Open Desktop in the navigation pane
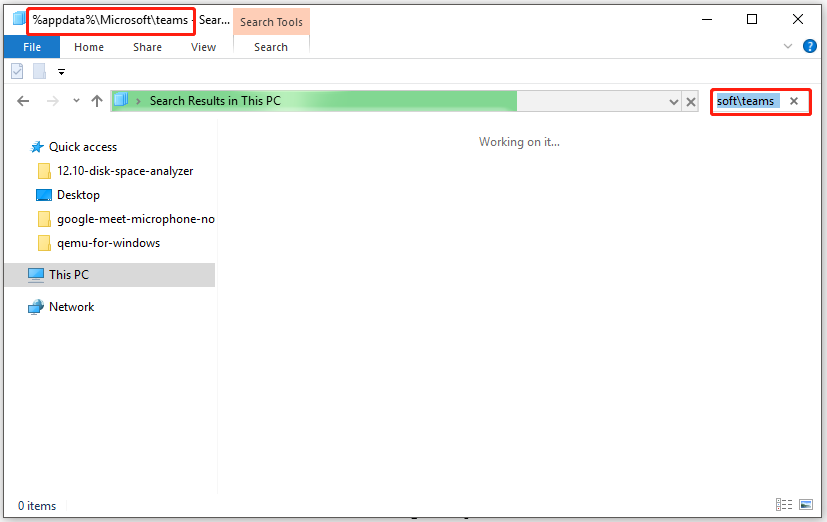 pos(78,195)
